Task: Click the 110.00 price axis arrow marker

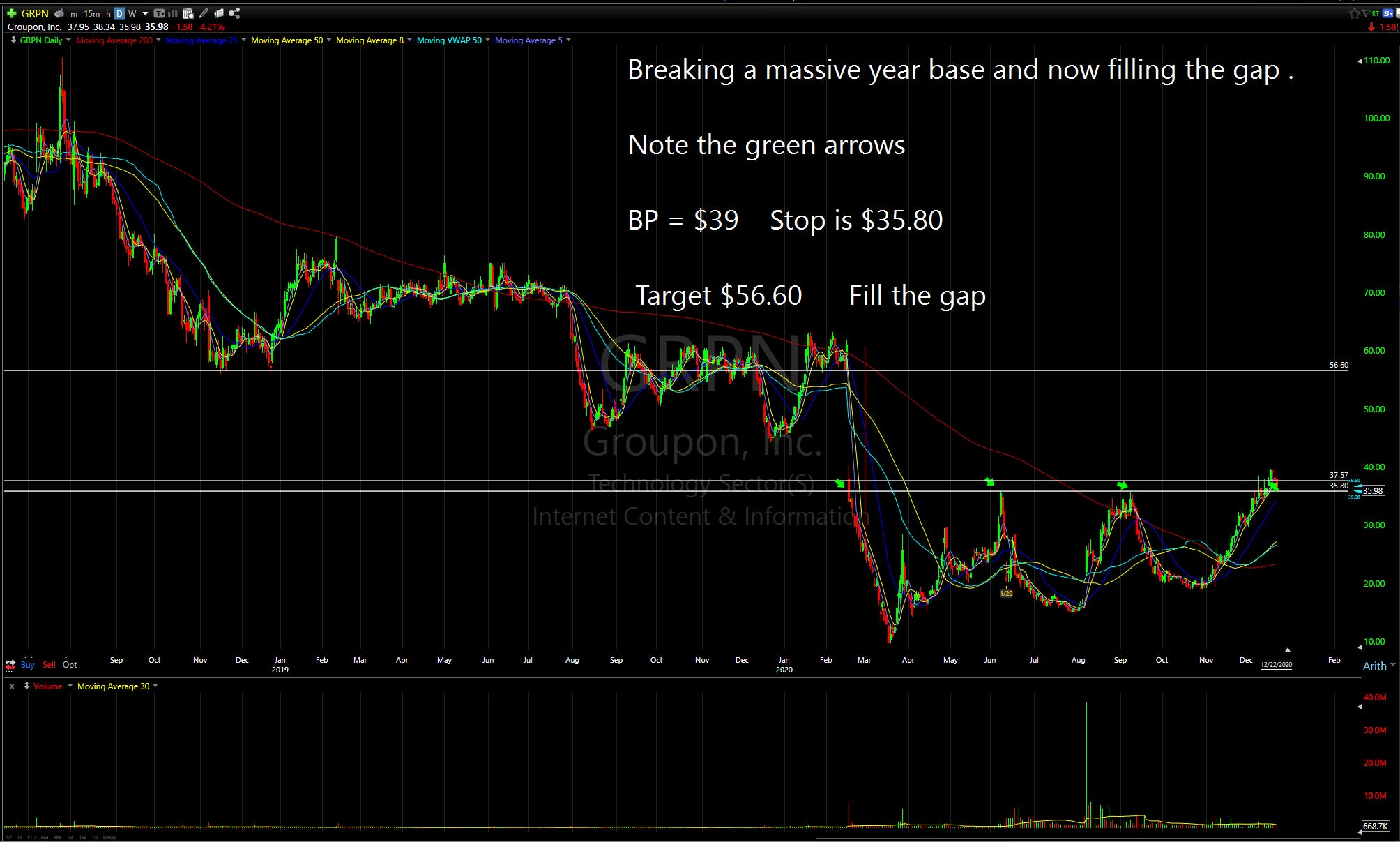Action: [x=1360, y=61]
